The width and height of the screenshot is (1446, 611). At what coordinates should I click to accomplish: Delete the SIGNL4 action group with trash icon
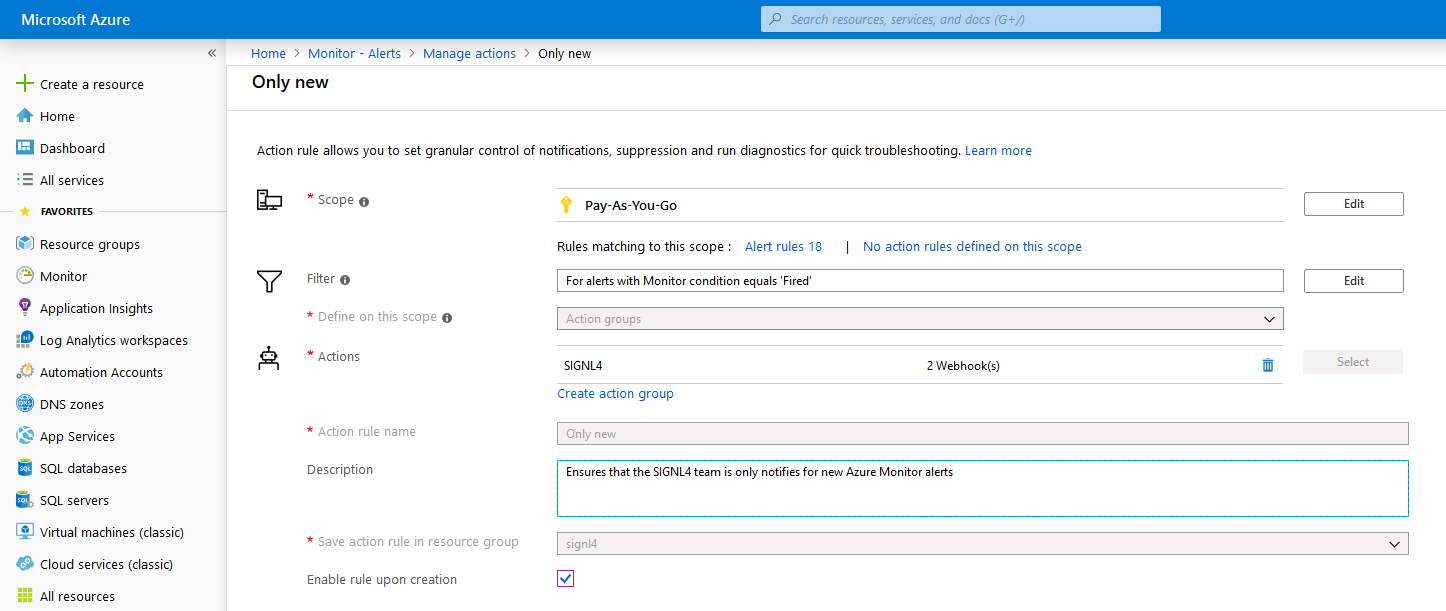pos(1268,365)
